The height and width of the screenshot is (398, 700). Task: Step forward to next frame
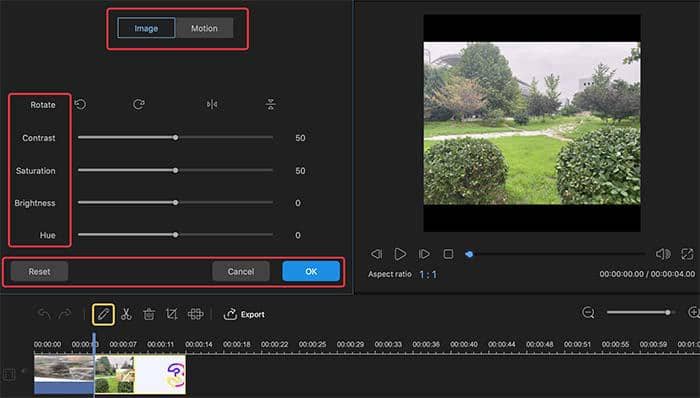(424, 254)
